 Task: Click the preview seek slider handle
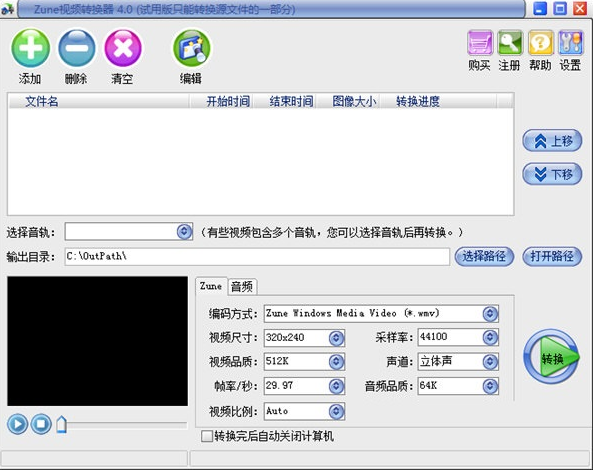pyautogui.click(x=61, y=424)
